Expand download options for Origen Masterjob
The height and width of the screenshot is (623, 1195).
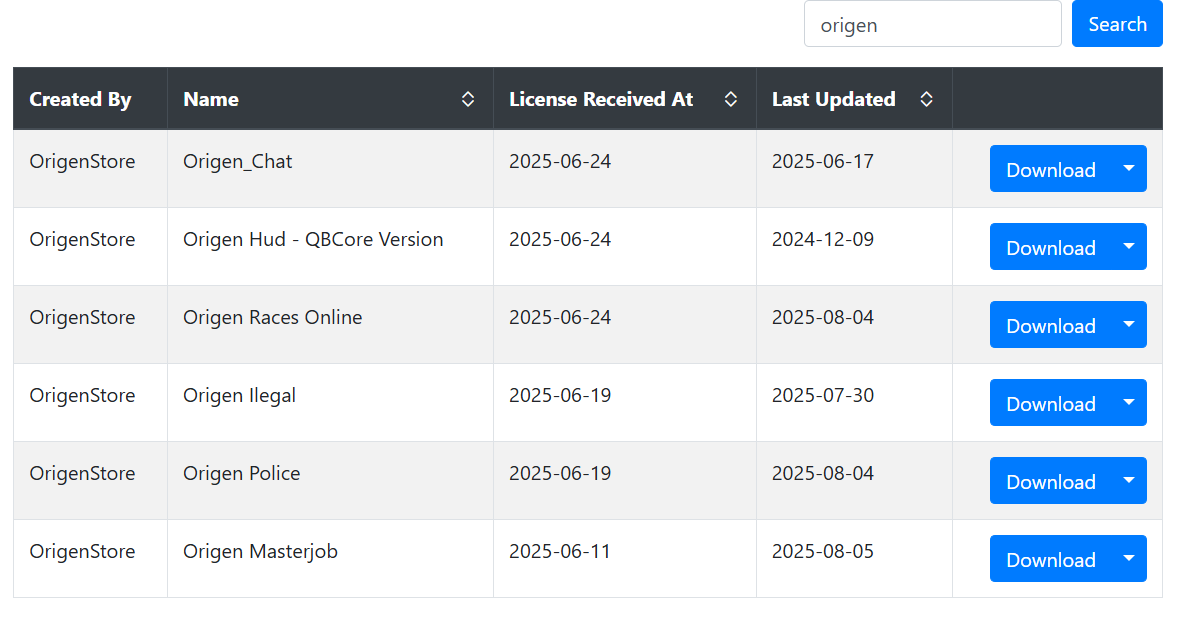[1129, 559]
